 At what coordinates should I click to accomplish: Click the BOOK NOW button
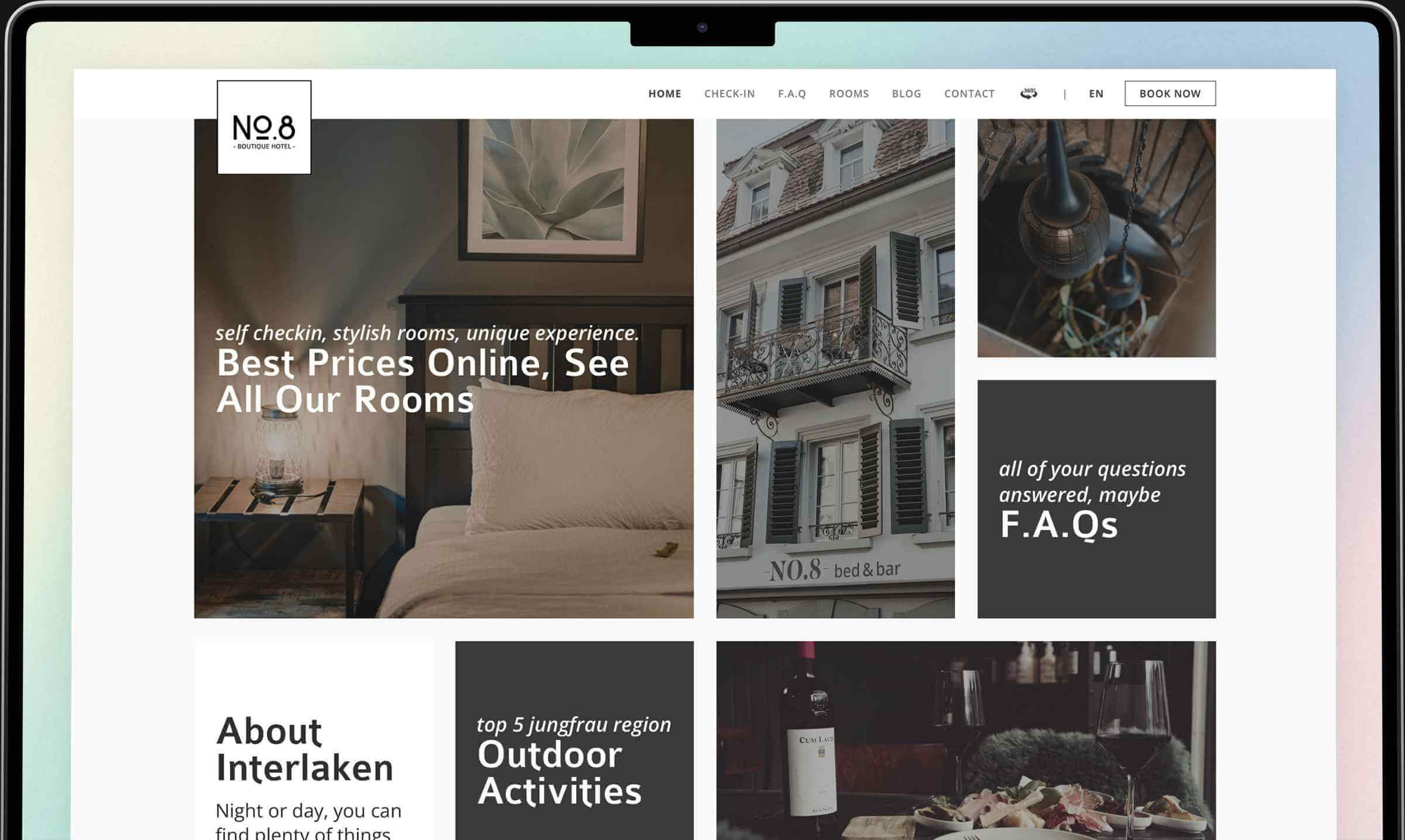[x=1170, y=94]
